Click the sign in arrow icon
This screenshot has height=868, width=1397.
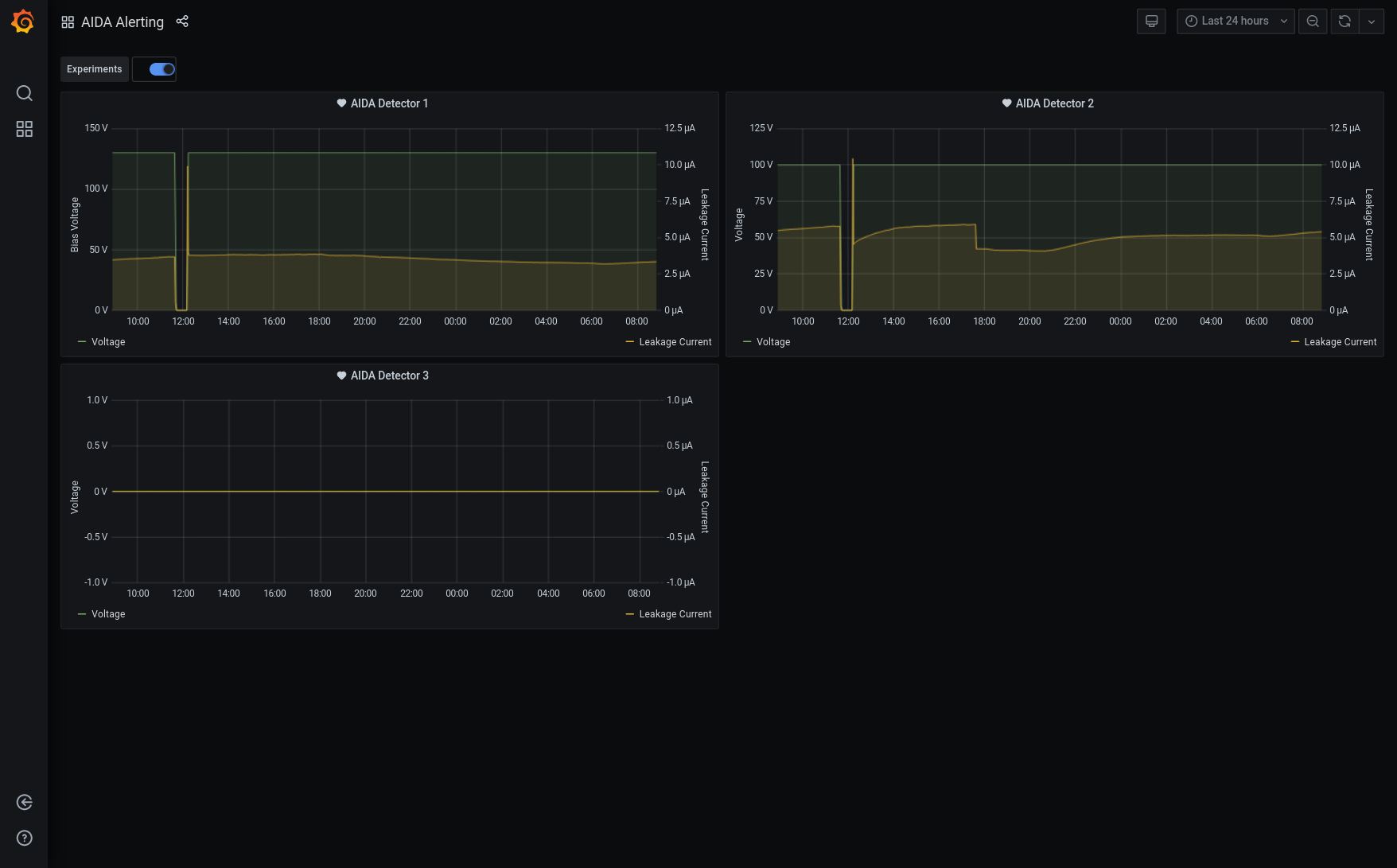[x=25, y=802]
